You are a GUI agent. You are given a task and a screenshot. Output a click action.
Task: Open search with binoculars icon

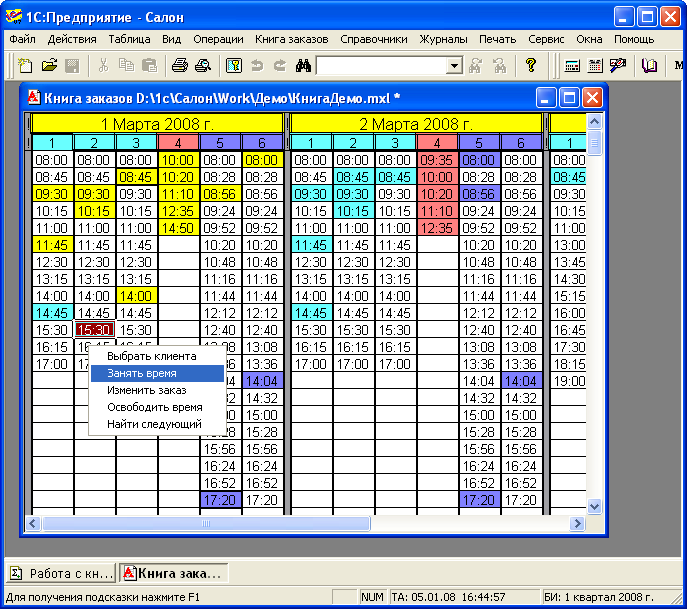pyautogui.click(x=303, y=66)
